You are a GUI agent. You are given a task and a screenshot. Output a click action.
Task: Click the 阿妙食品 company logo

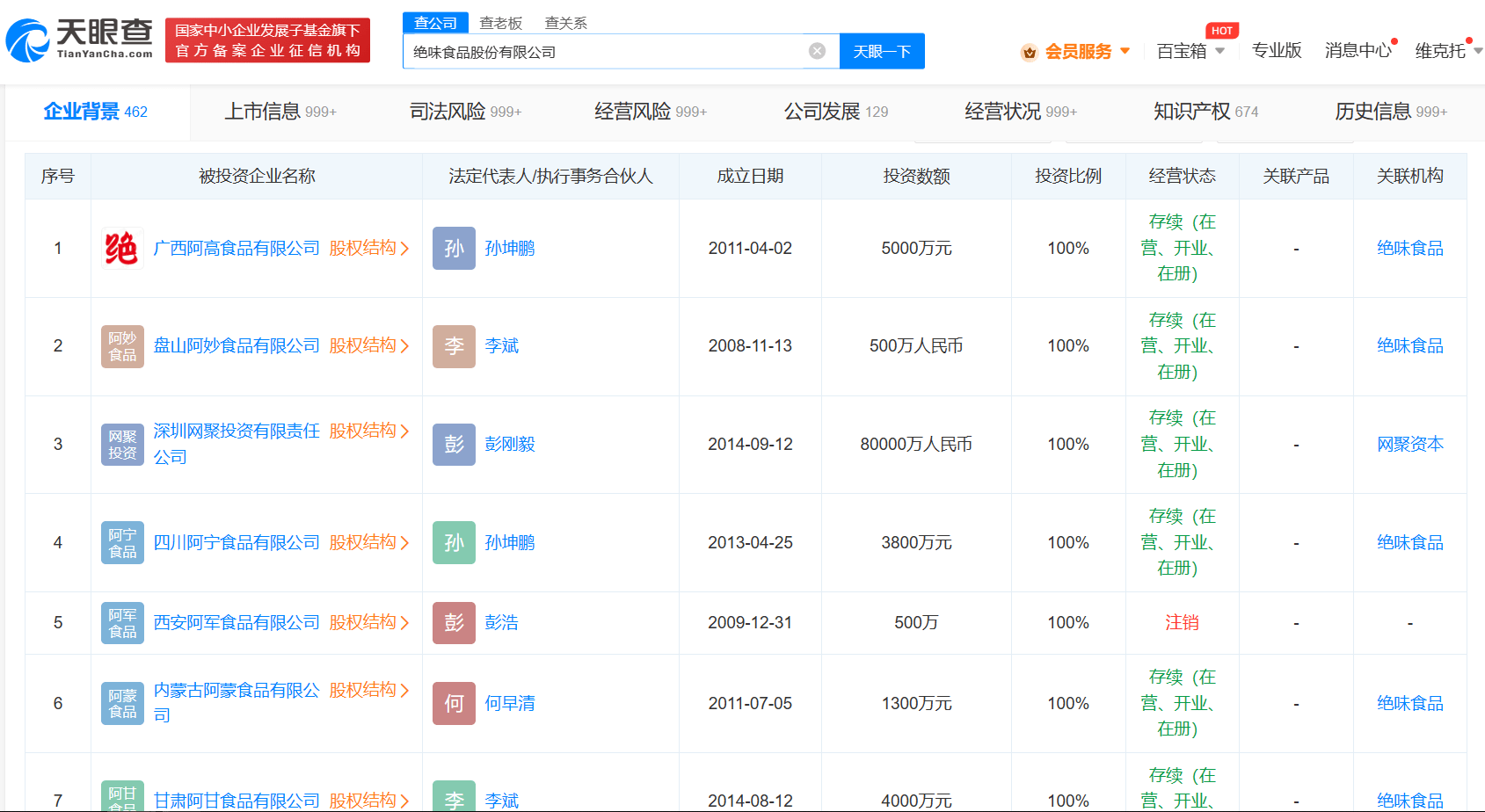tap(122, 345)
